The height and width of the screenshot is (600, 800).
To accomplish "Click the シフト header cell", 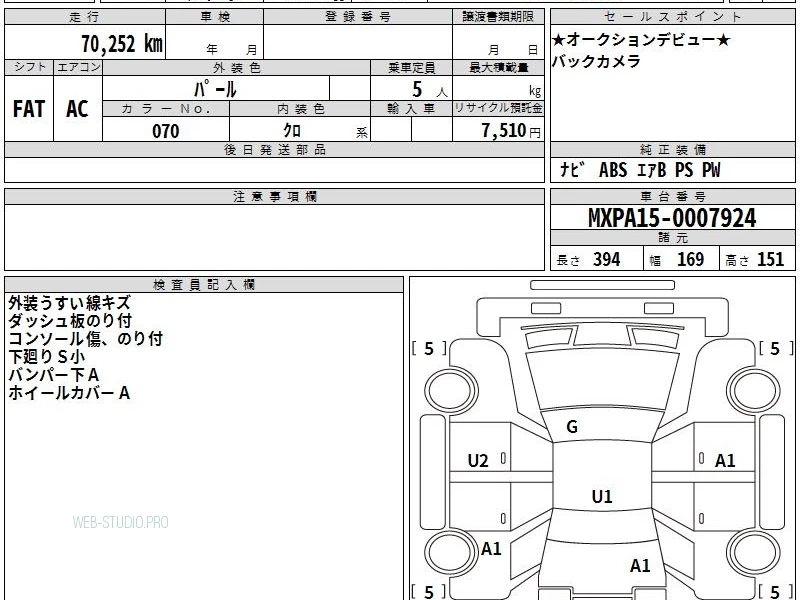I will (29, 67).
